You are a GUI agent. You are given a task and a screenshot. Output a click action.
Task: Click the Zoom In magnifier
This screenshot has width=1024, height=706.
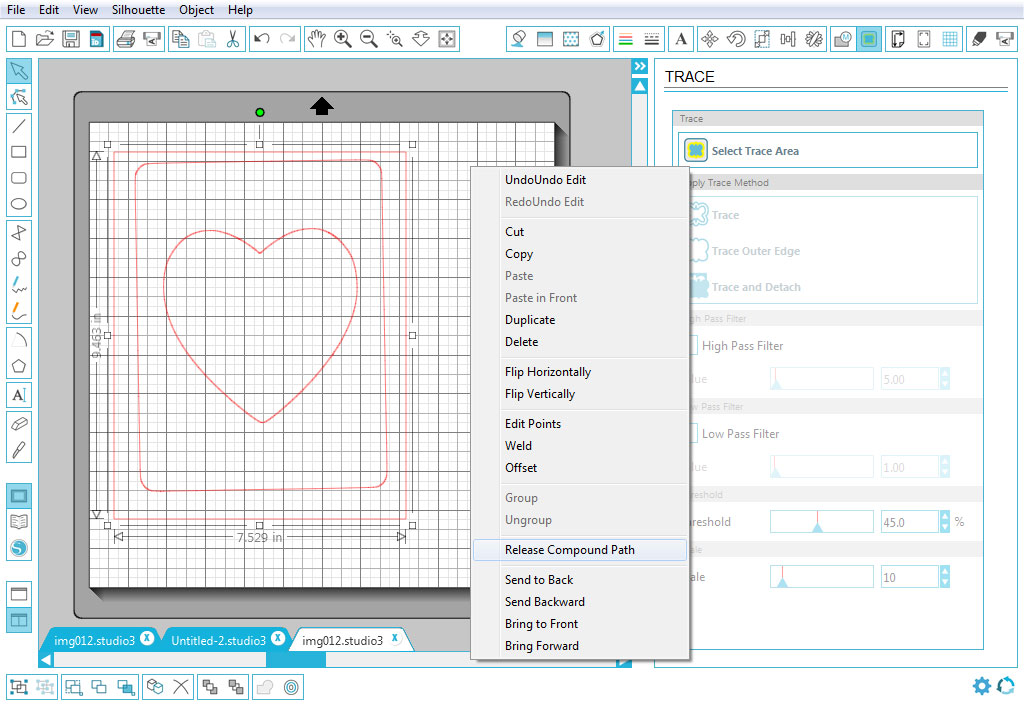click(x=342, y=39)
